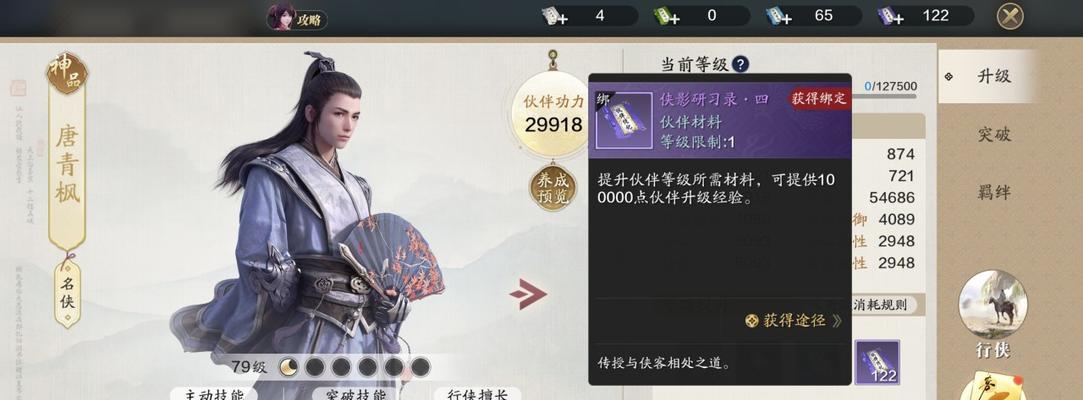Open the 消耗规则 button
This screenshot has height=400, width=1083.
pyautogui.click(x=879, y=305)
